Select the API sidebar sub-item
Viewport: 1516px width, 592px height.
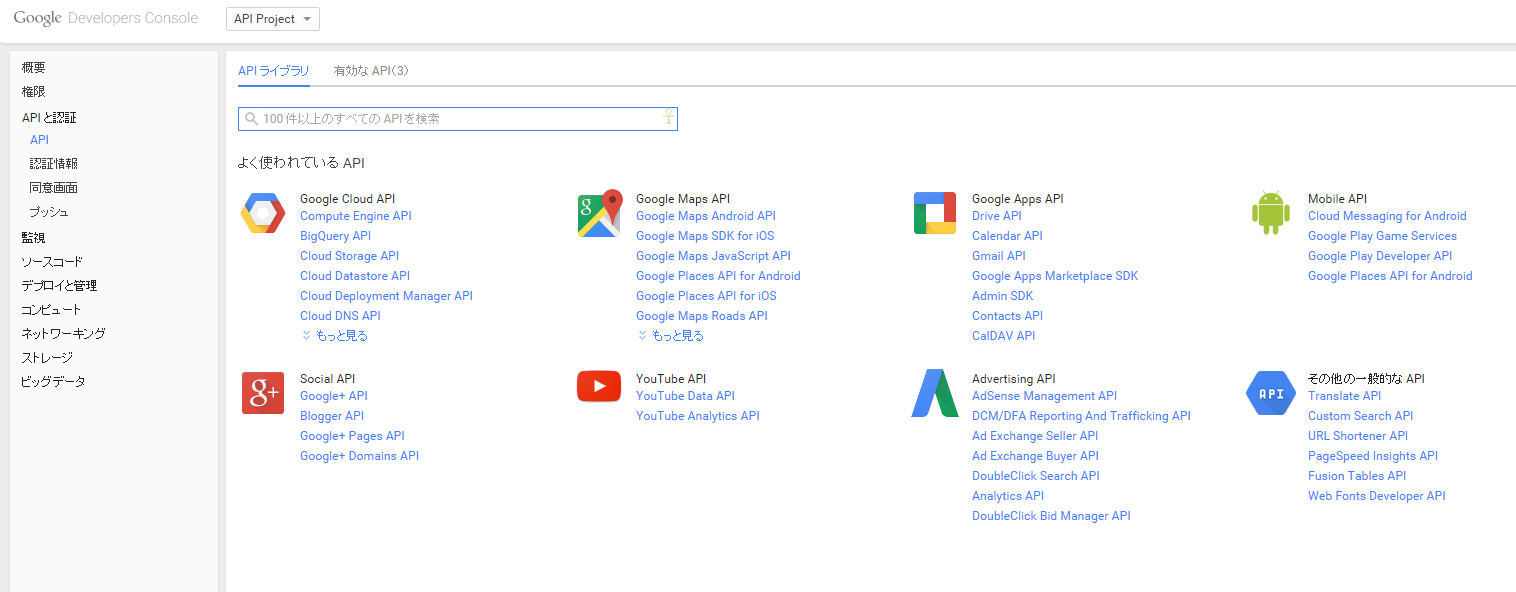pyautogui.click(x=39, y=140)
